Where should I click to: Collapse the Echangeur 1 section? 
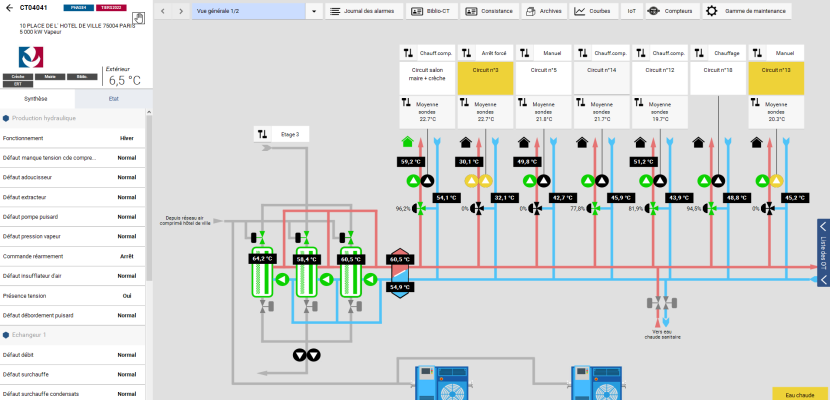(x=73, y=335)
